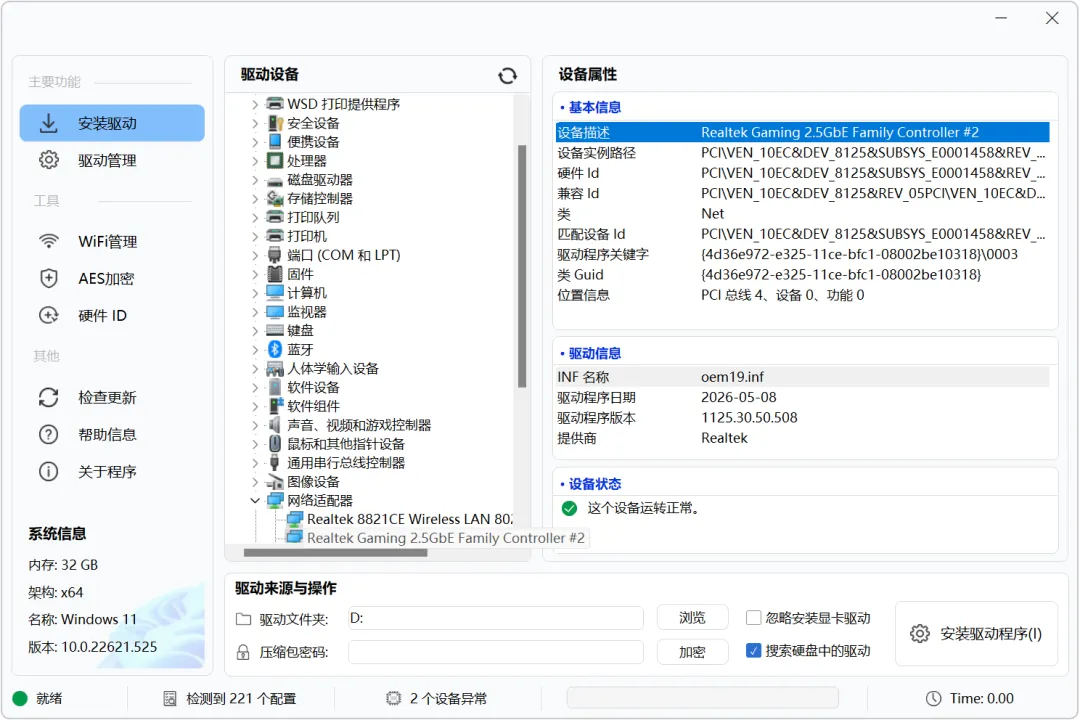The width and height of the screenshot is (1080, 720).
Task: Click the clock icon beside Time
Action: 933,699
